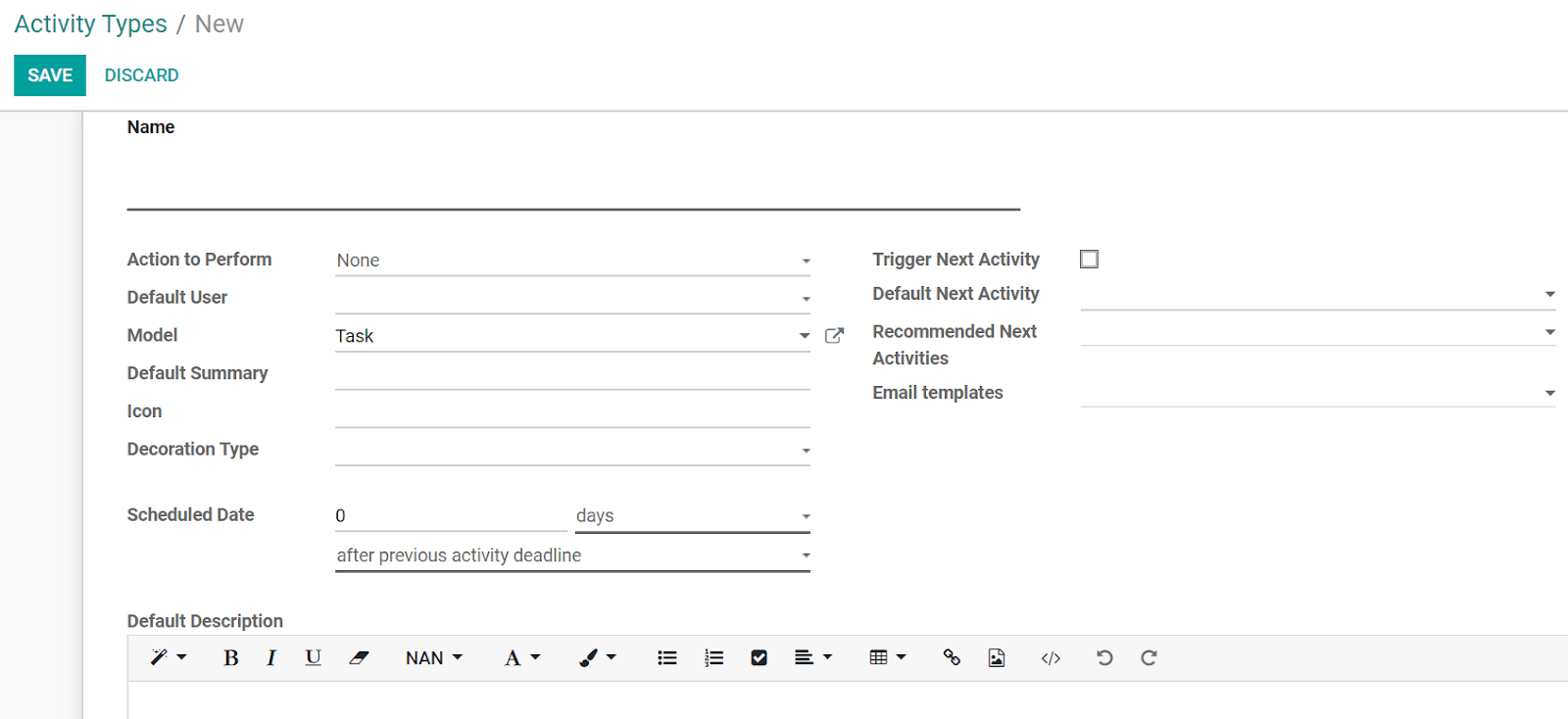
Task: Click the Trigger Next Activity label
Action: pyautogui.click(x=955, y=260)
